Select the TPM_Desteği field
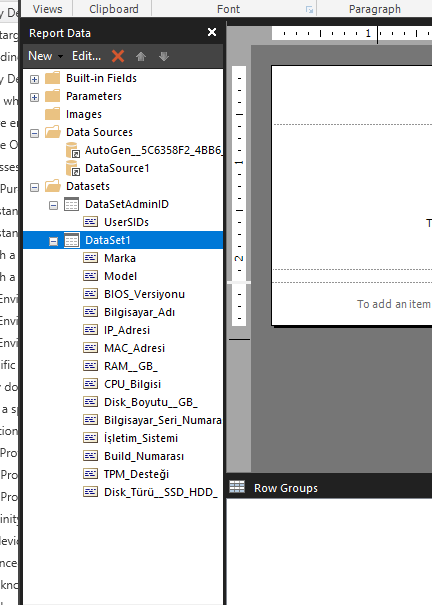 [137, 474]
